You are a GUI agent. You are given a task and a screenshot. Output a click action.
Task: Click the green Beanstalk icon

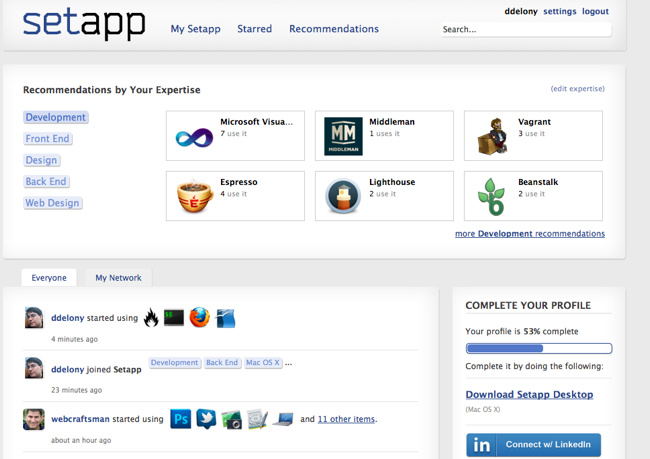491,196
